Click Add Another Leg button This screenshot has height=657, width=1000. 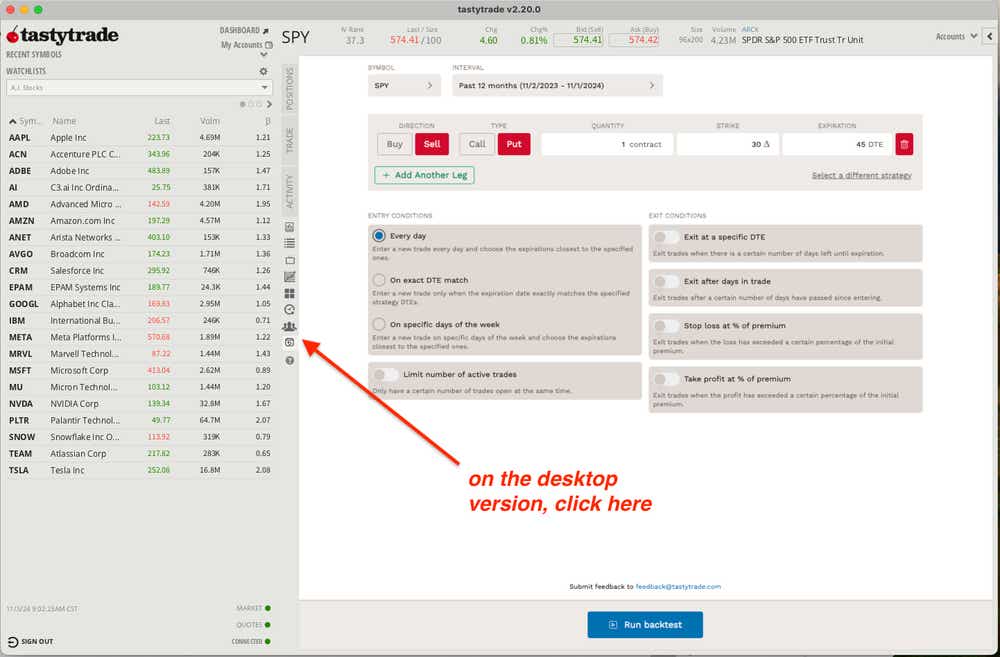coord(425,175)
